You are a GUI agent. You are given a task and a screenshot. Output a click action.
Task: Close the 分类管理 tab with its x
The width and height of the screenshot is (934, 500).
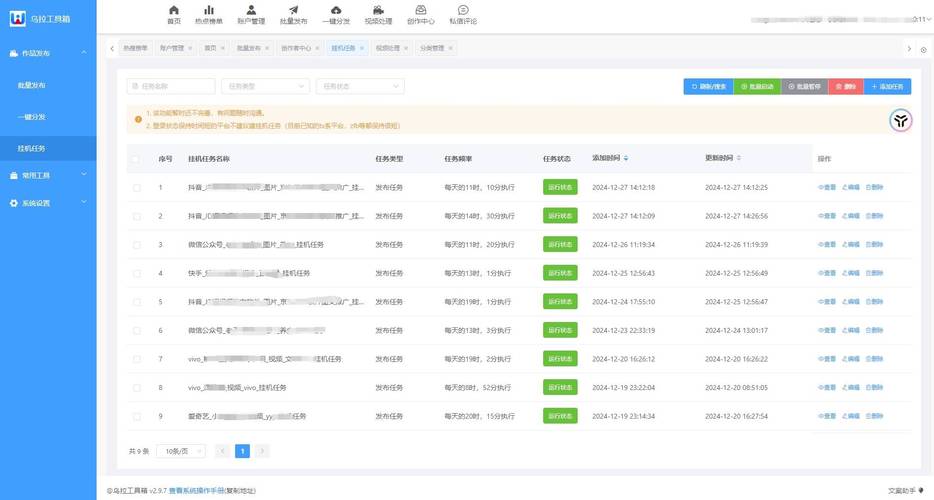450,48
